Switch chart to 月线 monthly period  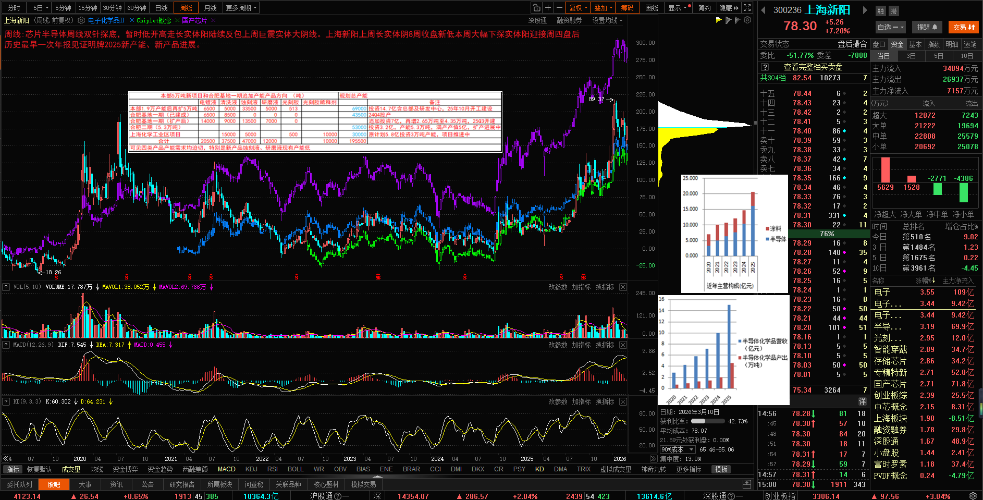(x=210, y=8)
